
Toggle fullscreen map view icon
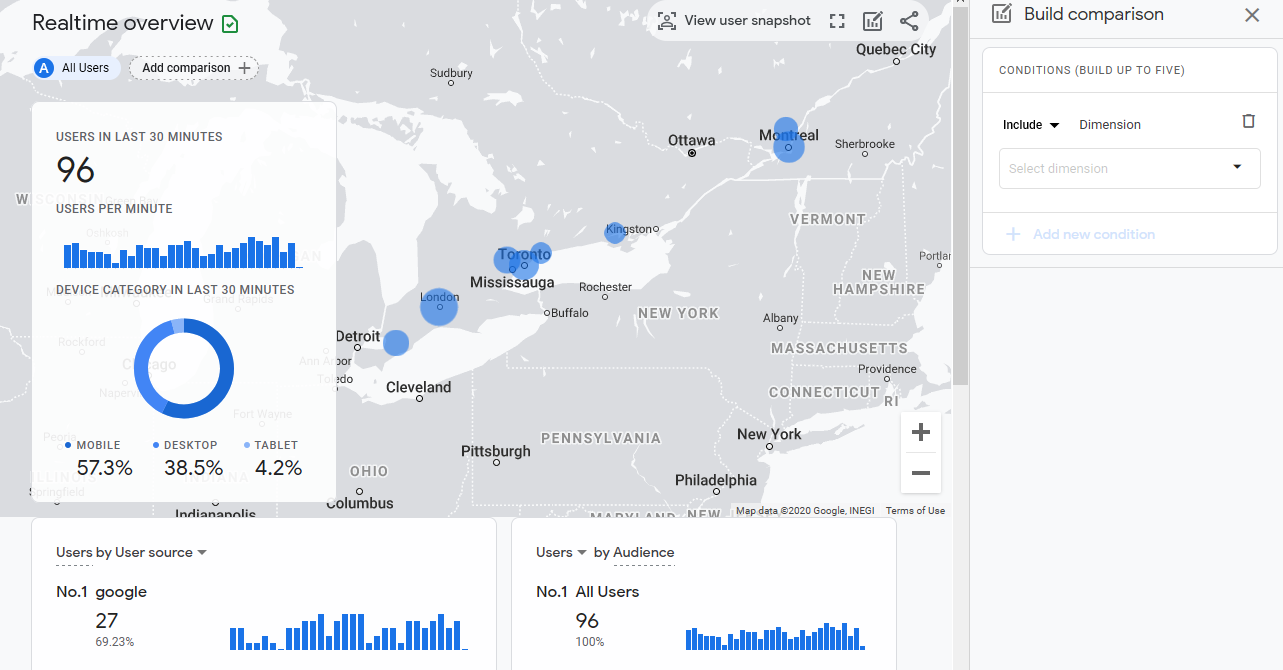[x=837, y=21]
